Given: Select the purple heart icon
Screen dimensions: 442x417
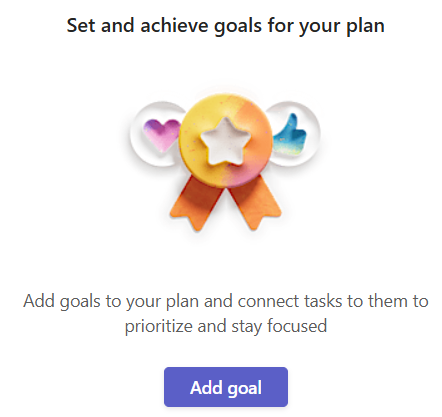Looking at the screenshot, I should pos(161,135).
